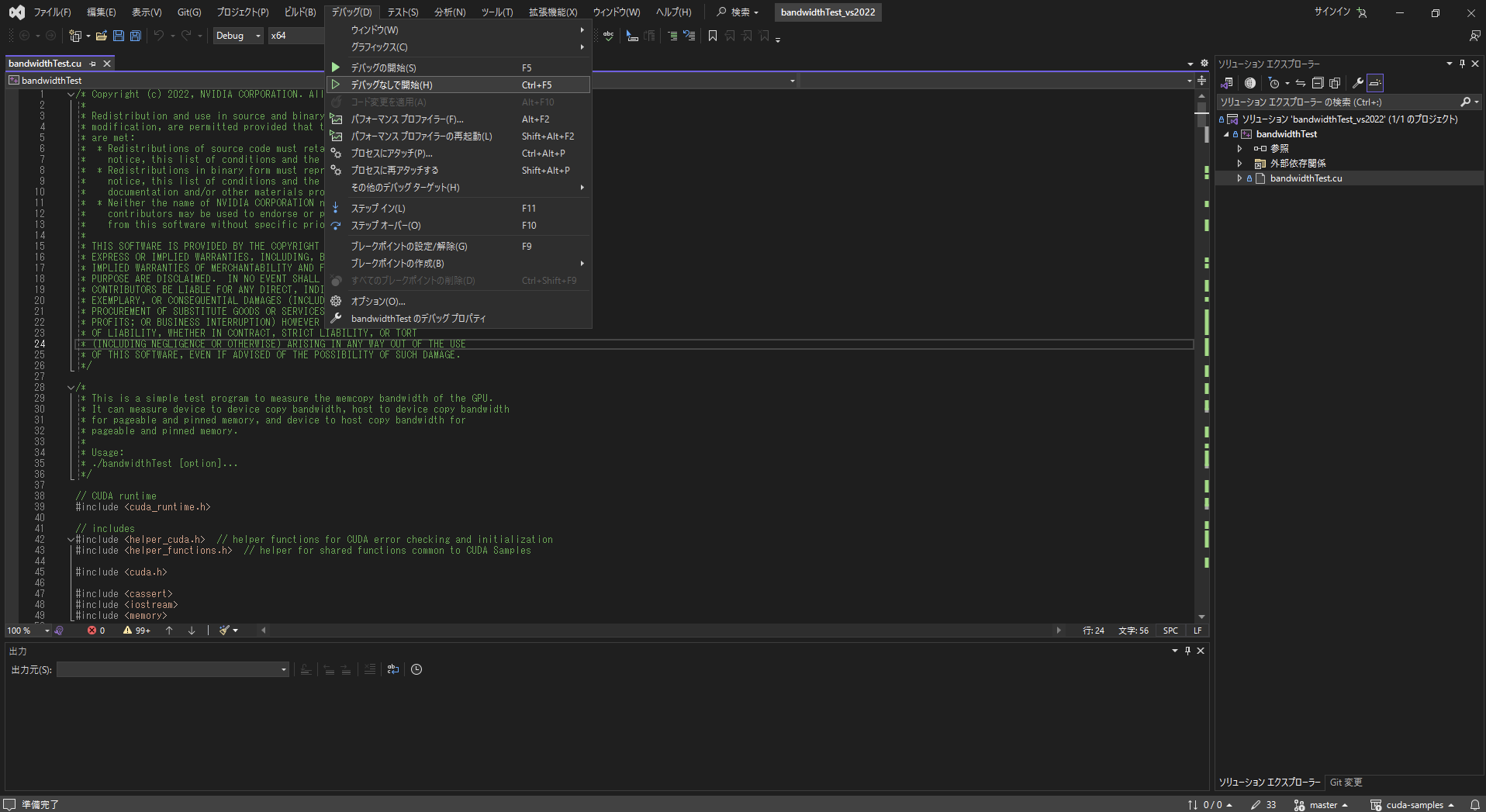The width and height of the screenshot is (1486, 812).
Task: Click the save all double-floppy icon
Action: (136, 36)
